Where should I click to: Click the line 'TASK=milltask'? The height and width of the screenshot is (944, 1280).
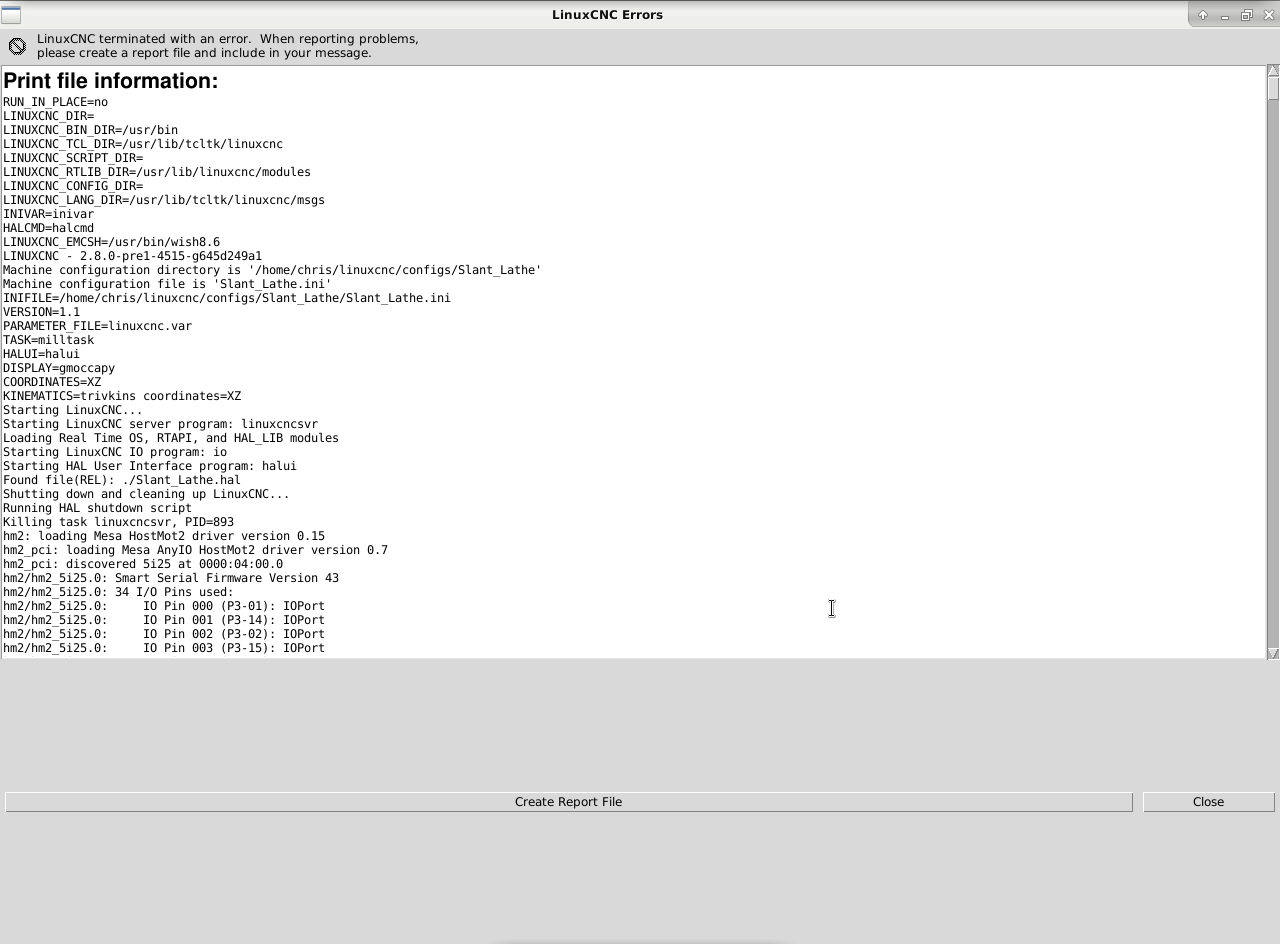pyautogui.click(x=48, y=340)
